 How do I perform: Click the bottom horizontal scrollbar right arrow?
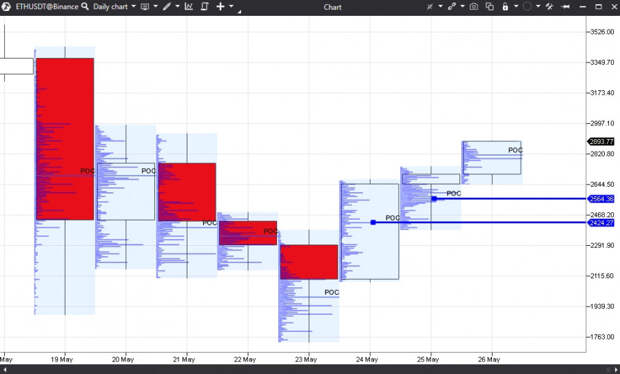tap(616, 370)
